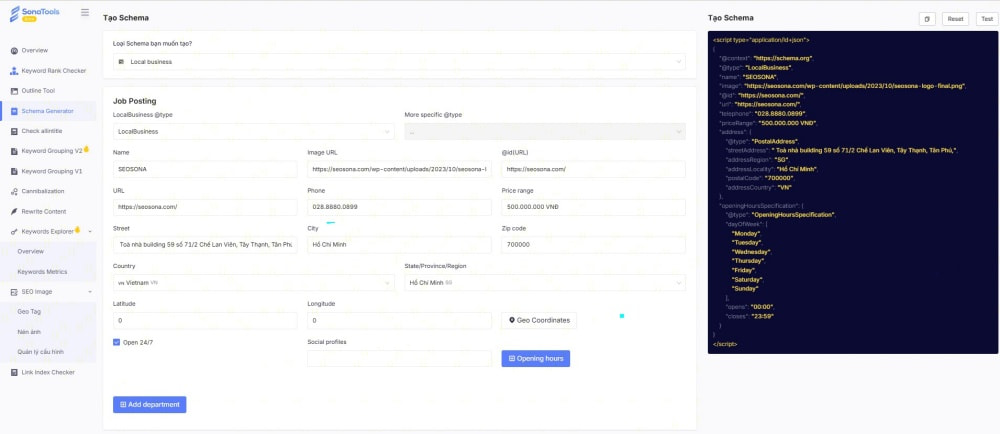Screen dimensions: 1000x434
Task: Click the copy icon above the schema code
Action: pos(926,19)
